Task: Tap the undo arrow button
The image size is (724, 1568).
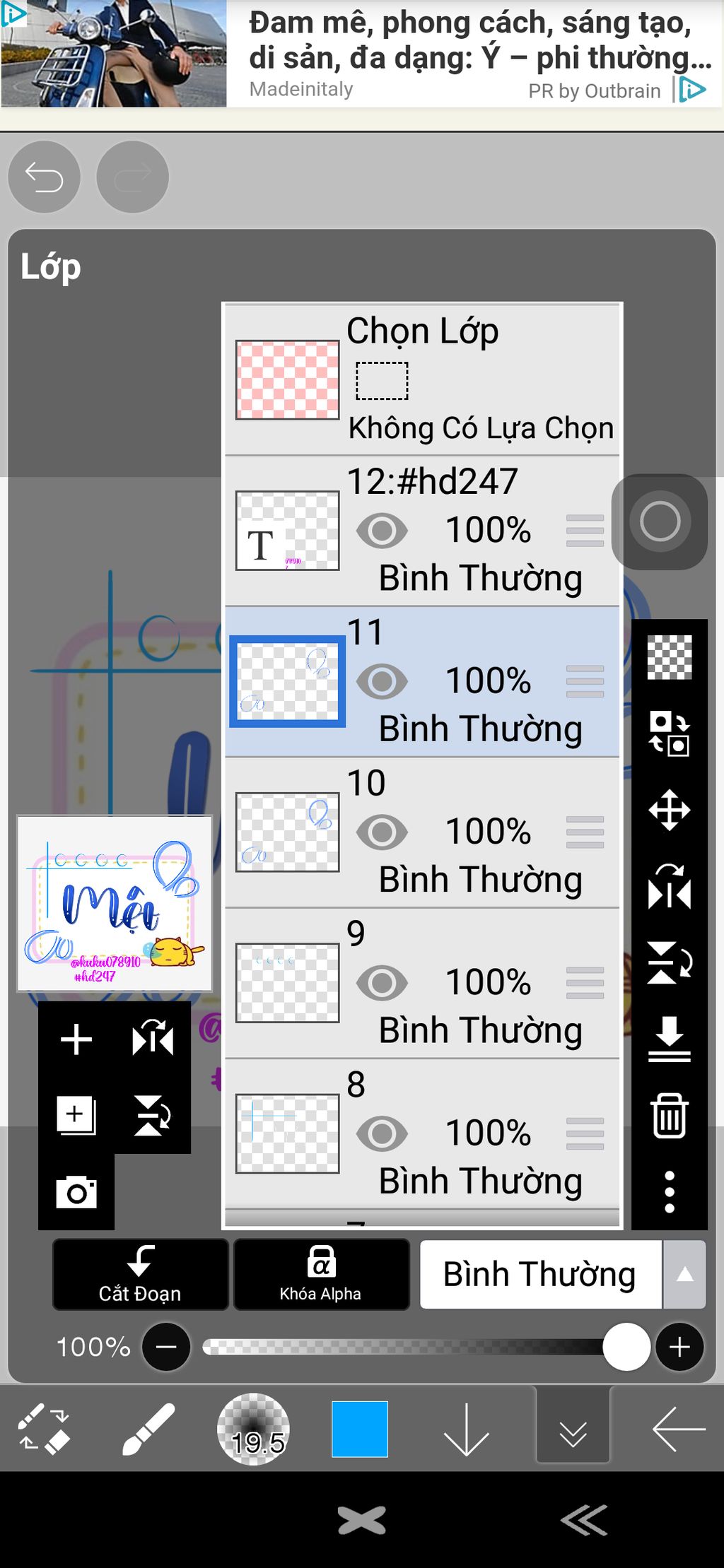Action: click(x=44, y=177)
